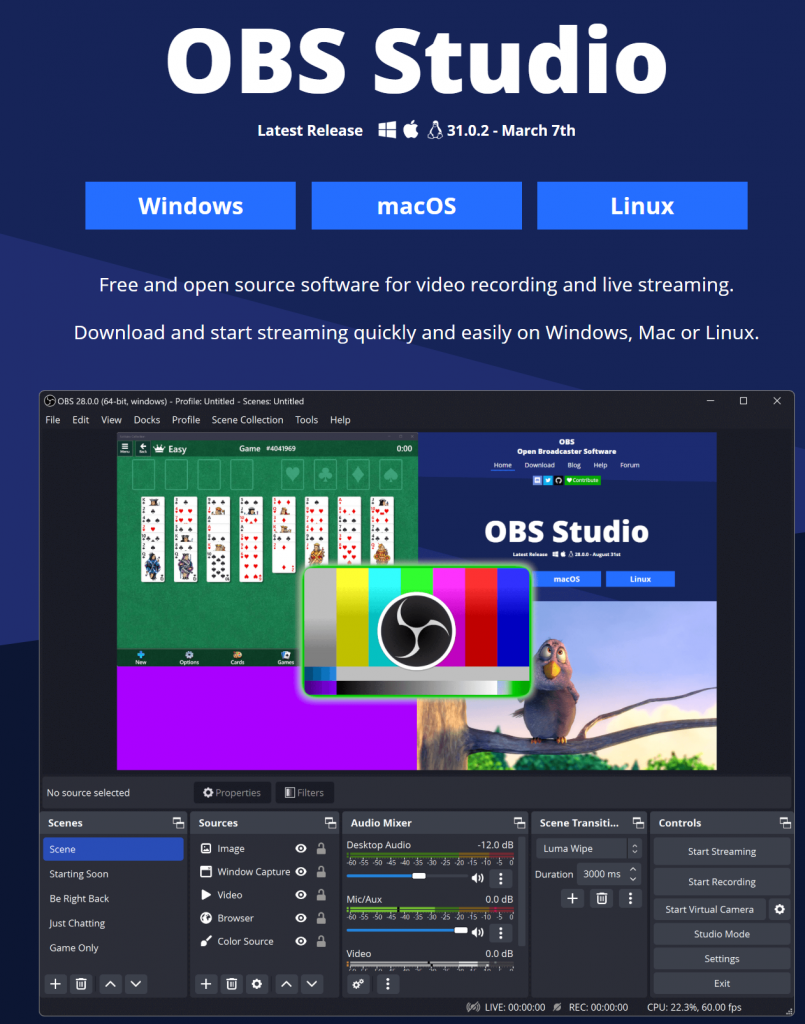Undock the Scenes panel

pos(178,823)
